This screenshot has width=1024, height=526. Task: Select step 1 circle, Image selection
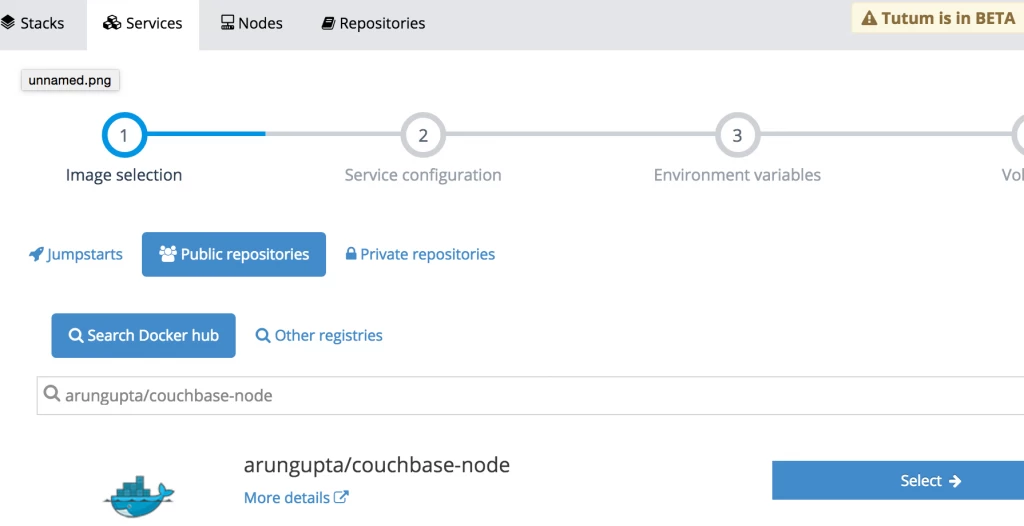pyautogui.click(x=124, y=135)
